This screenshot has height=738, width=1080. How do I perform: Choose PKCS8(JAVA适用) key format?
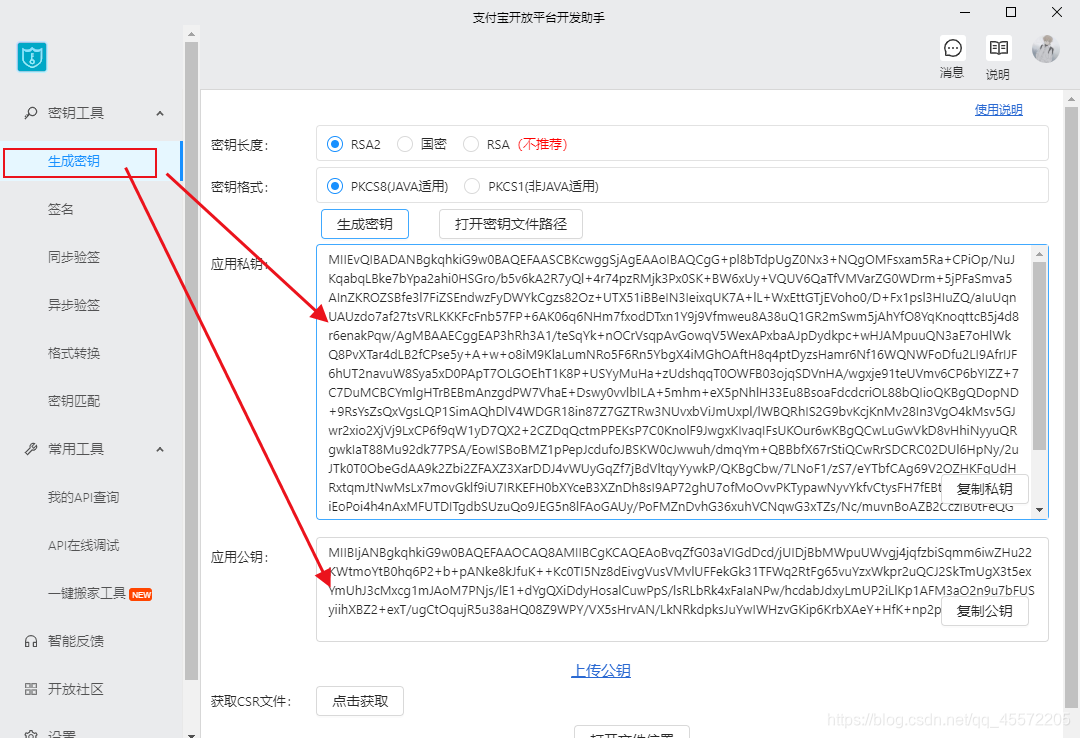pos(335,186)
